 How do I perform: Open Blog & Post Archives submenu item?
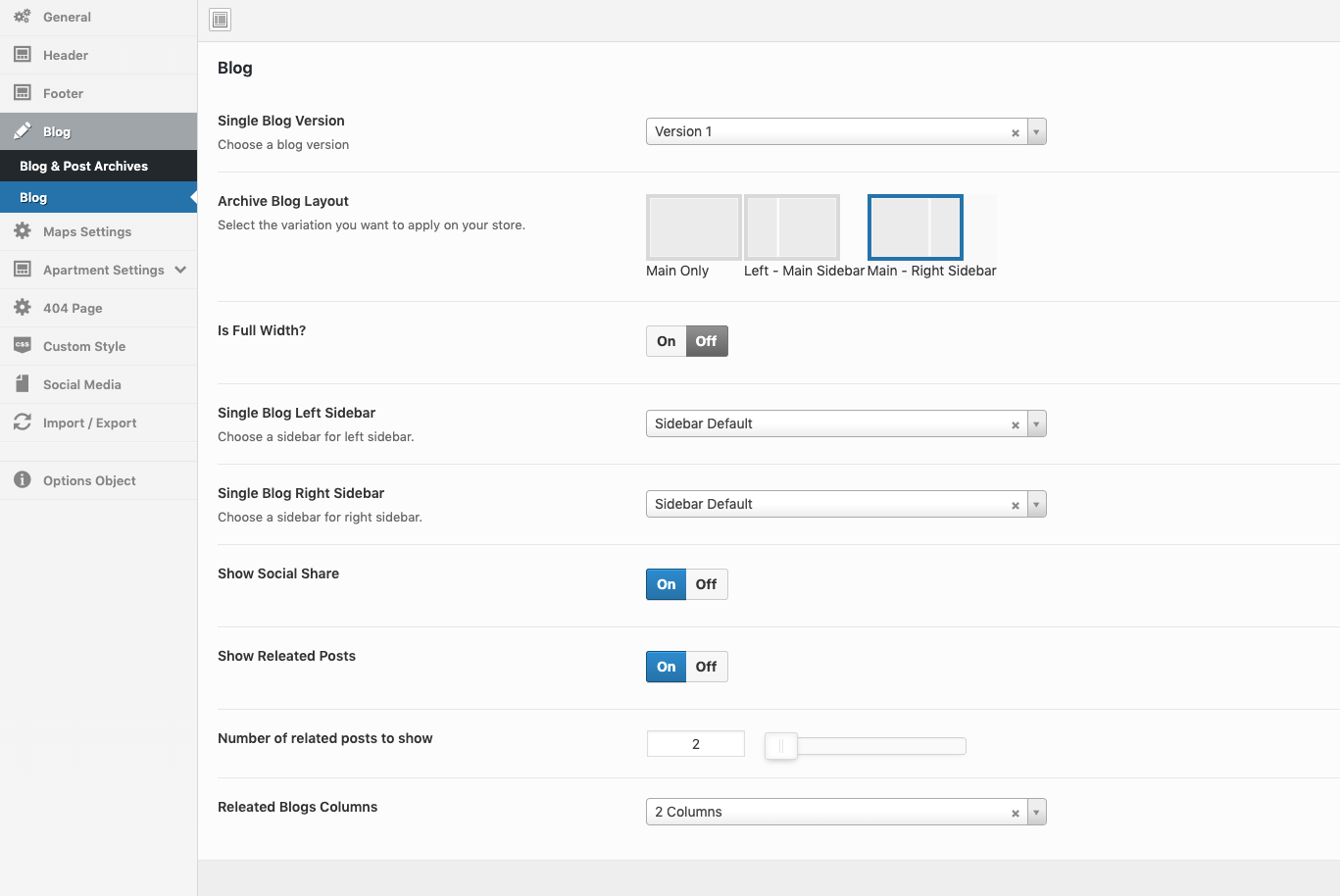(84, 166)
